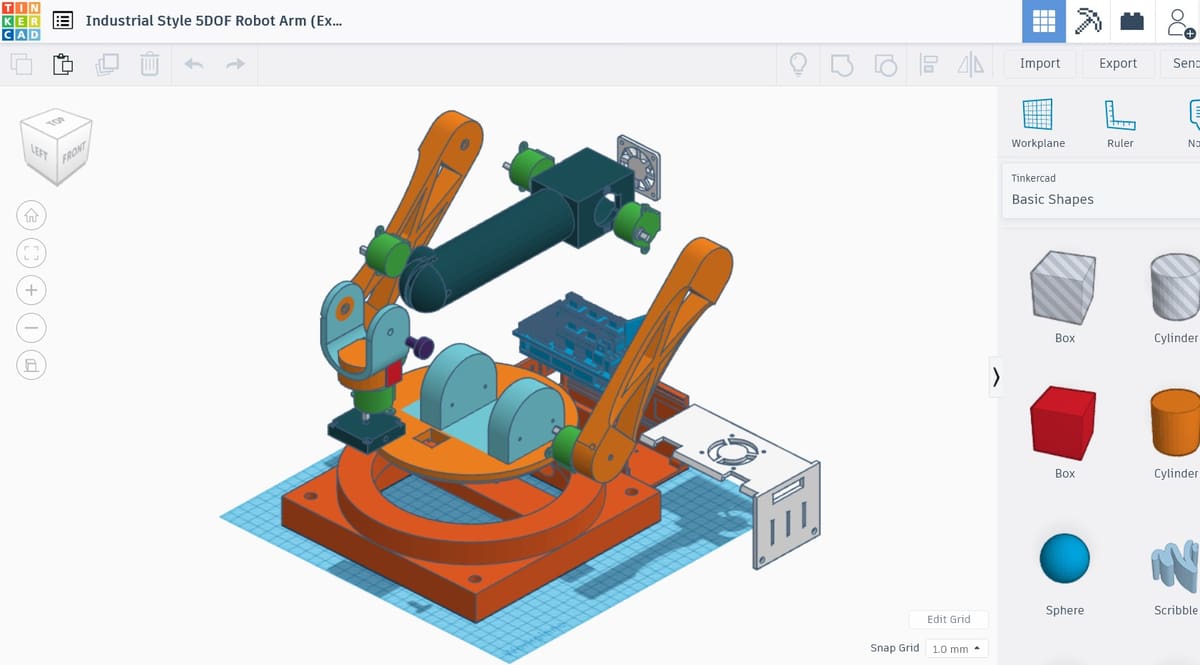Switch to 3D design grid view tab
The image size is (1200, 665).
1043,21
